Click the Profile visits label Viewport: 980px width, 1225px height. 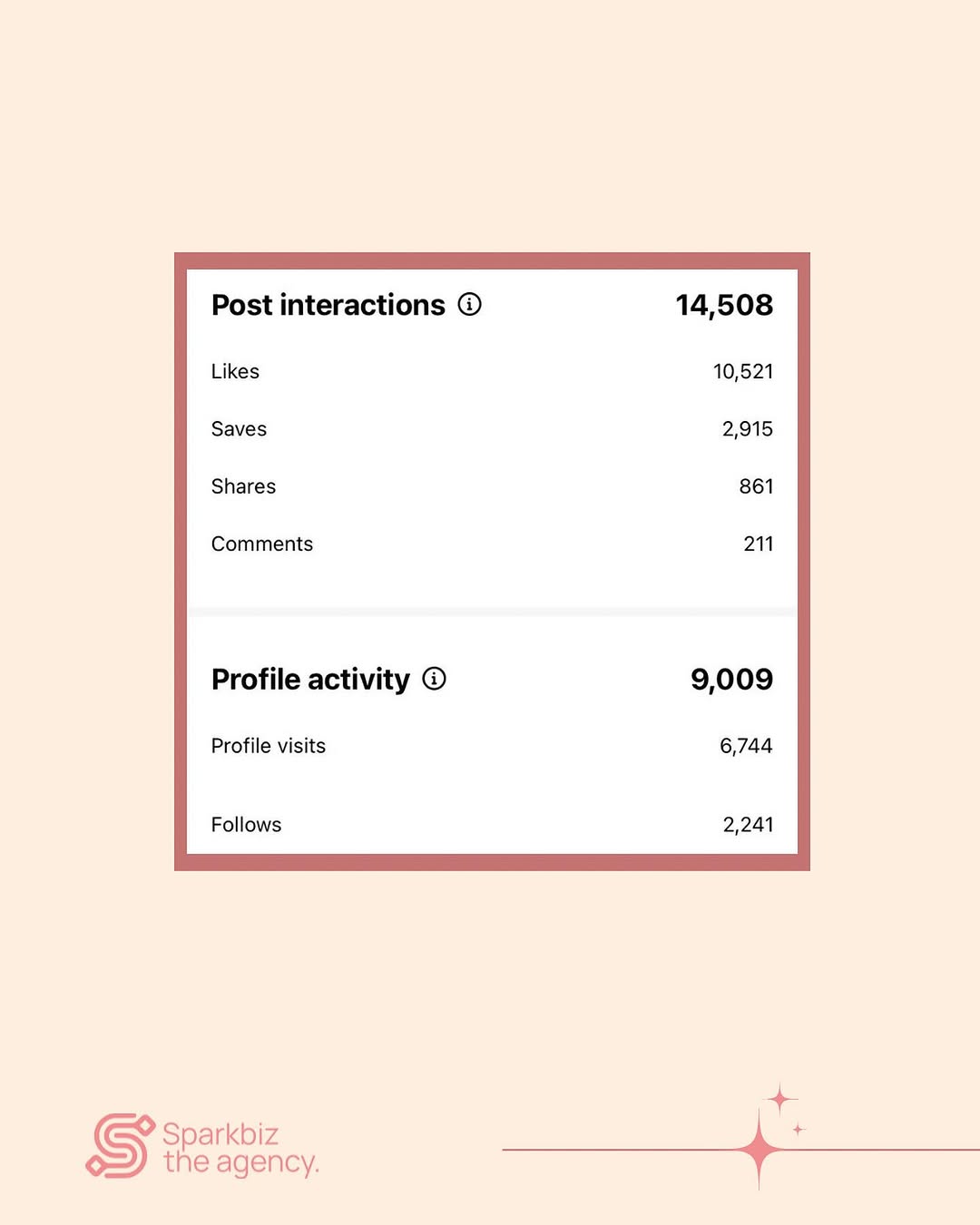[x=269, y=746]
